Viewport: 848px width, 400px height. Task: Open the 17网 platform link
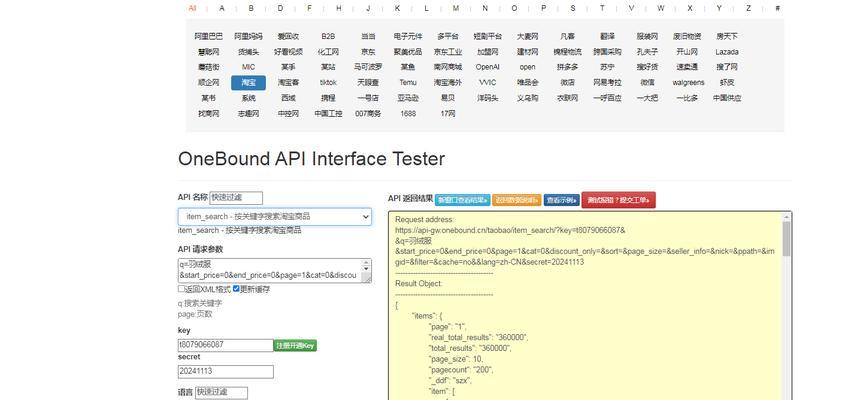tap(448, 114)
